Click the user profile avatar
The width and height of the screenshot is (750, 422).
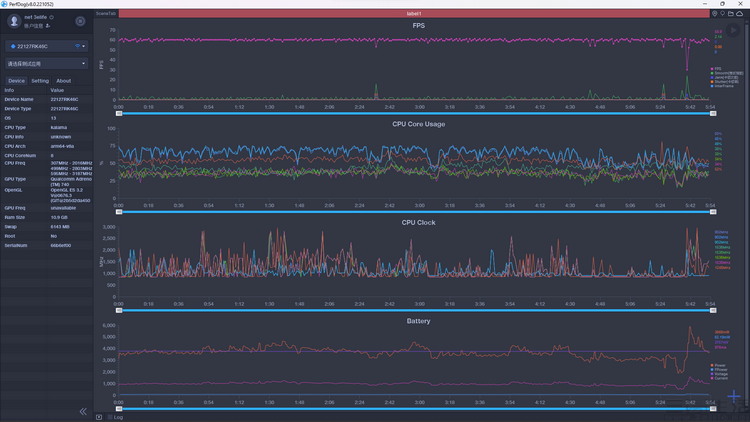(14, 21)
